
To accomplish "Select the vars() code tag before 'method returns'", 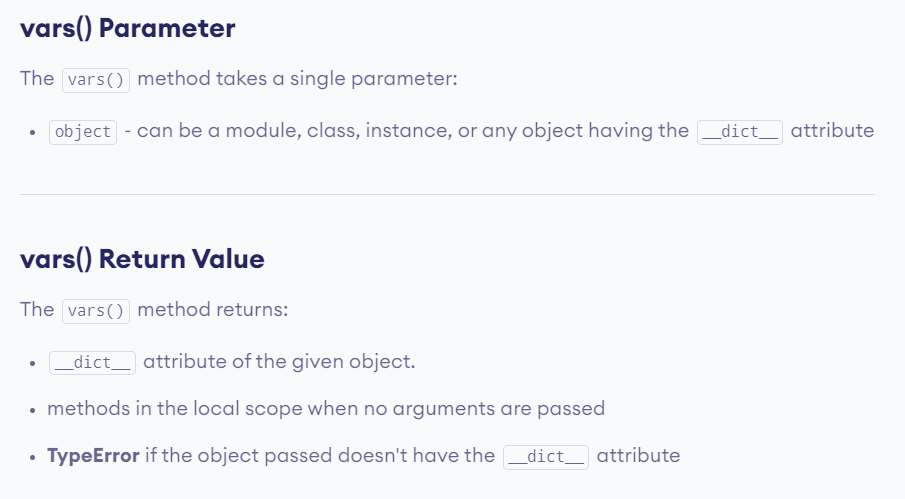I will click(x=96, y=311).
